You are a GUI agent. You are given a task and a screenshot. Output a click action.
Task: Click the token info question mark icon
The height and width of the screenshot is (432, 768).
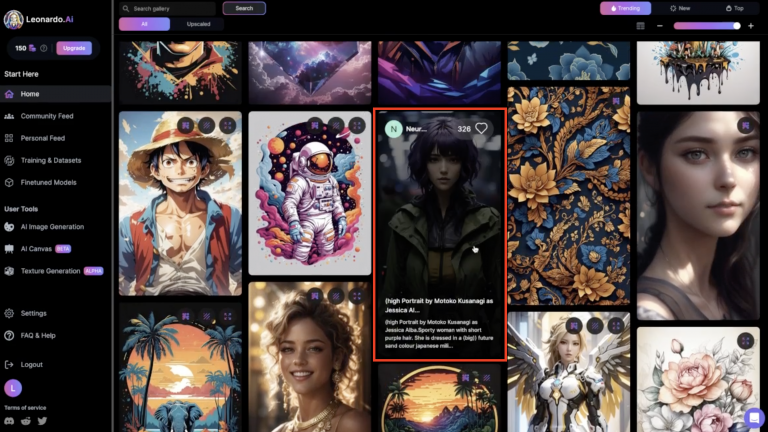(43, 48)
